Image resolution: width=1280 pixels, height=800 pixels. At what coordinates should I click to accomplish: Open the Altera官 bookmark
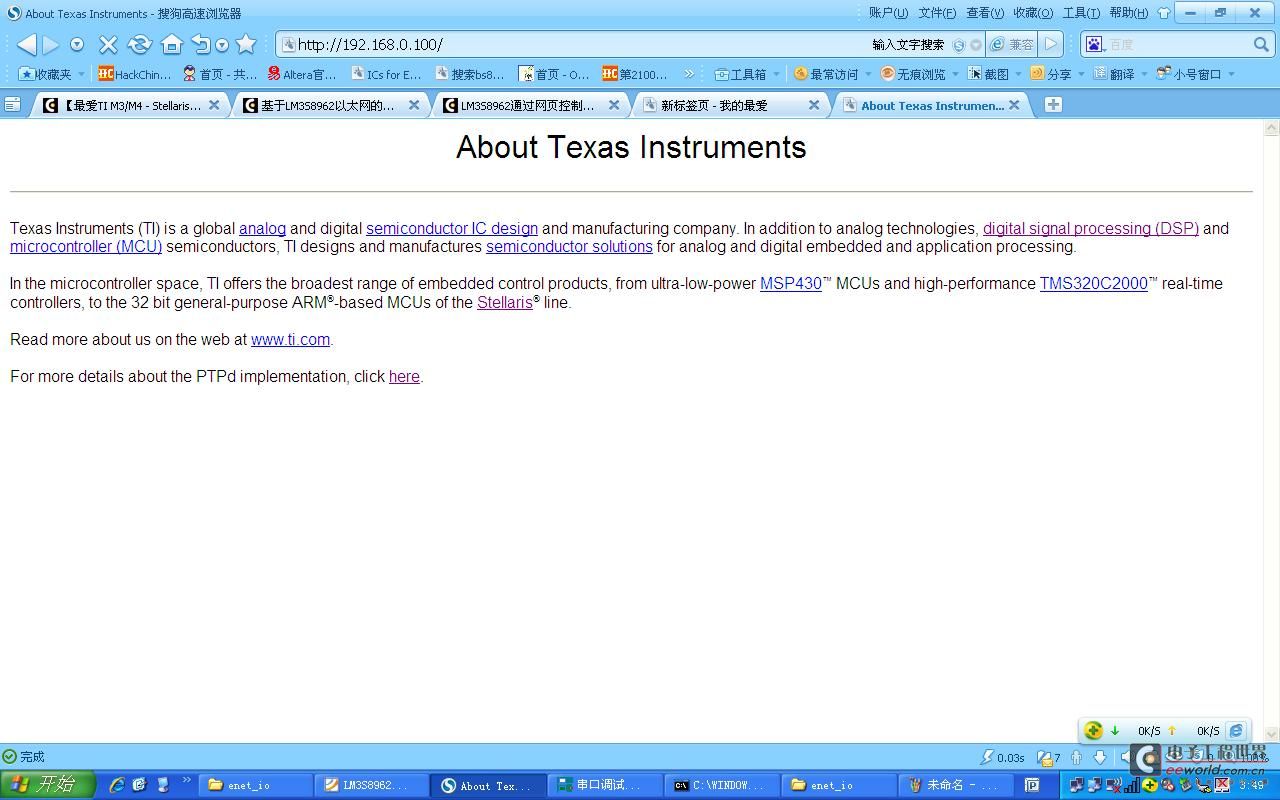(302, 74)
